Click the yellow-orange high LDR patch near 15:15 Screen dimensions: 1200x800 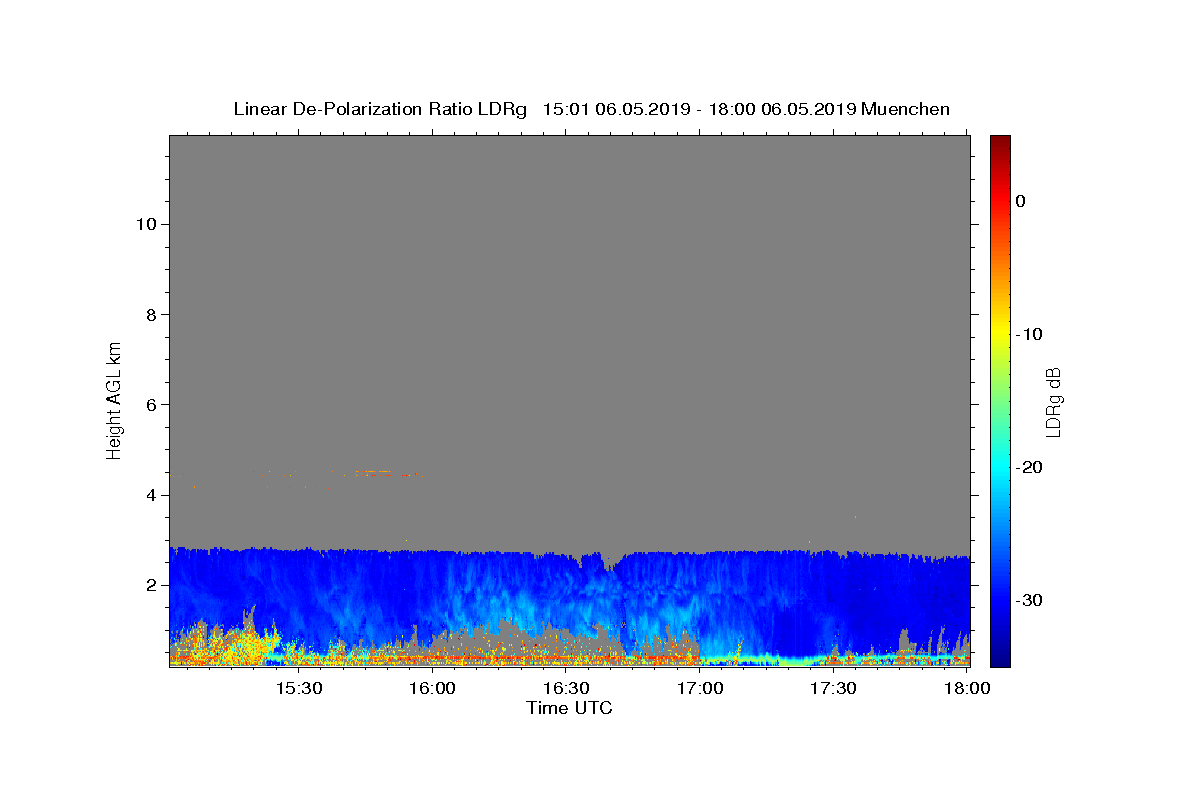230,645
